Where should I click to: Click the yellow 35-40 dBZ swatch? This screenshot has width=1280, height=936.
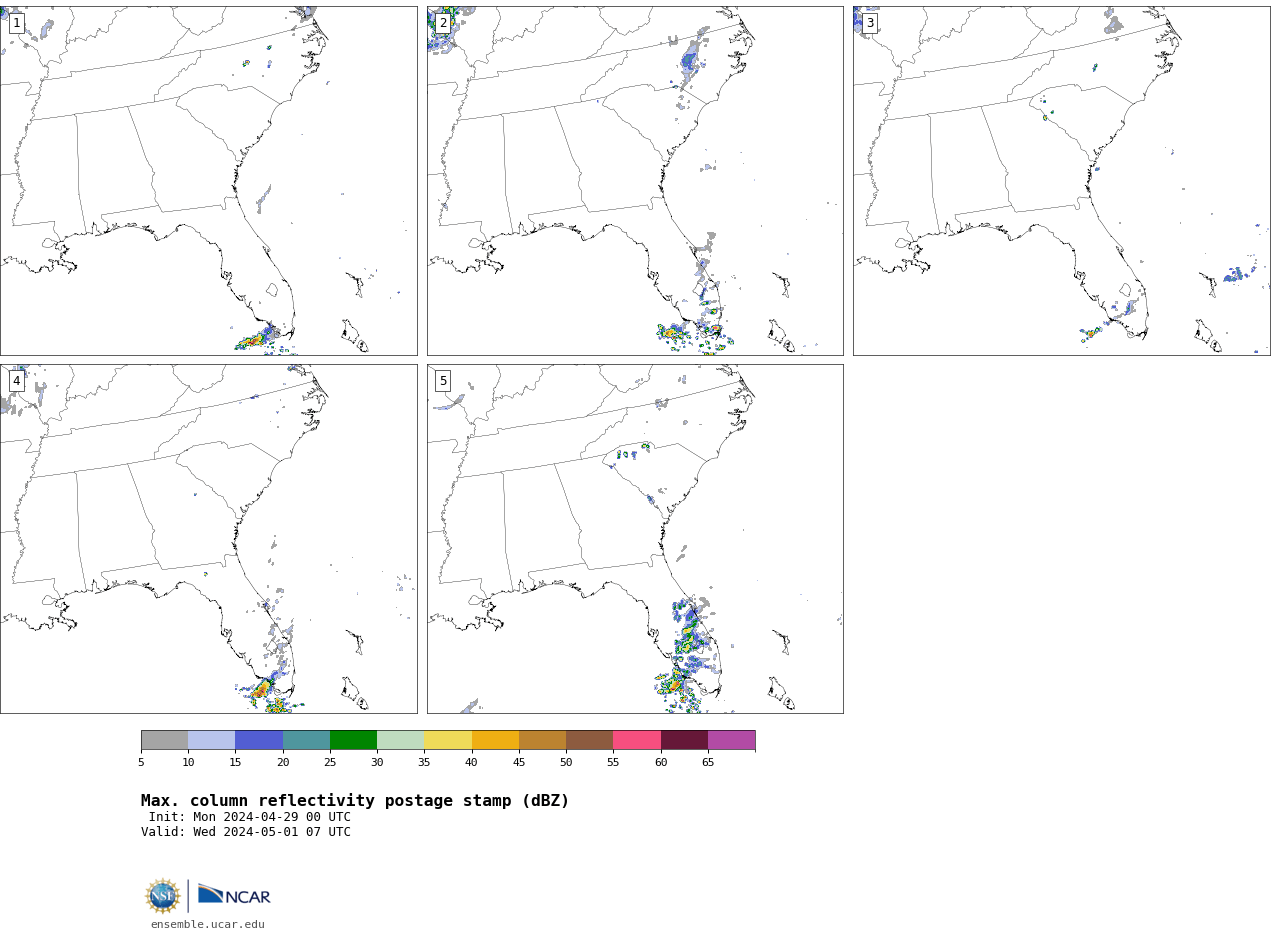pos(448,740)
